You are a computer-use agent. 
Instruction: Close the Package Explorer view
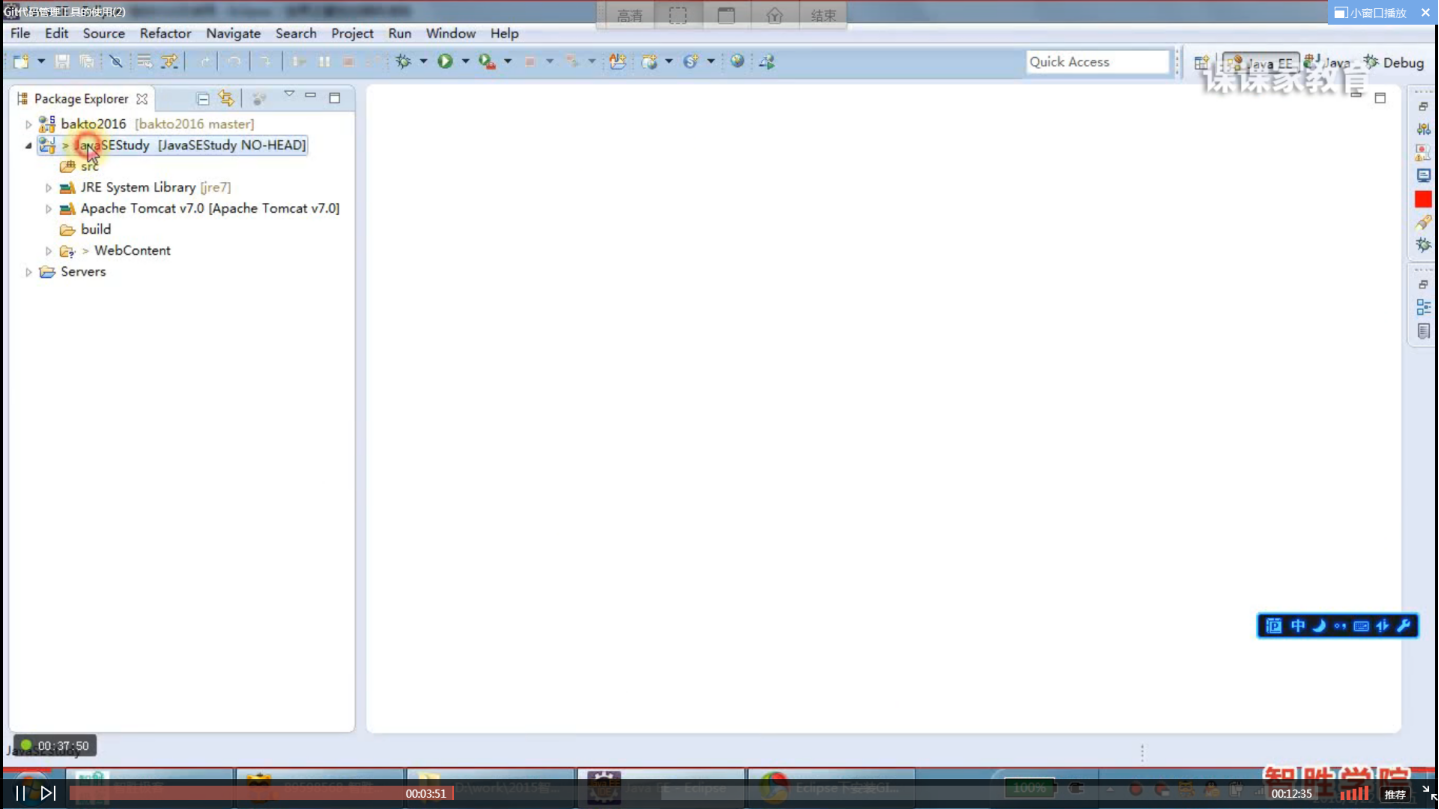click(142, 99)
